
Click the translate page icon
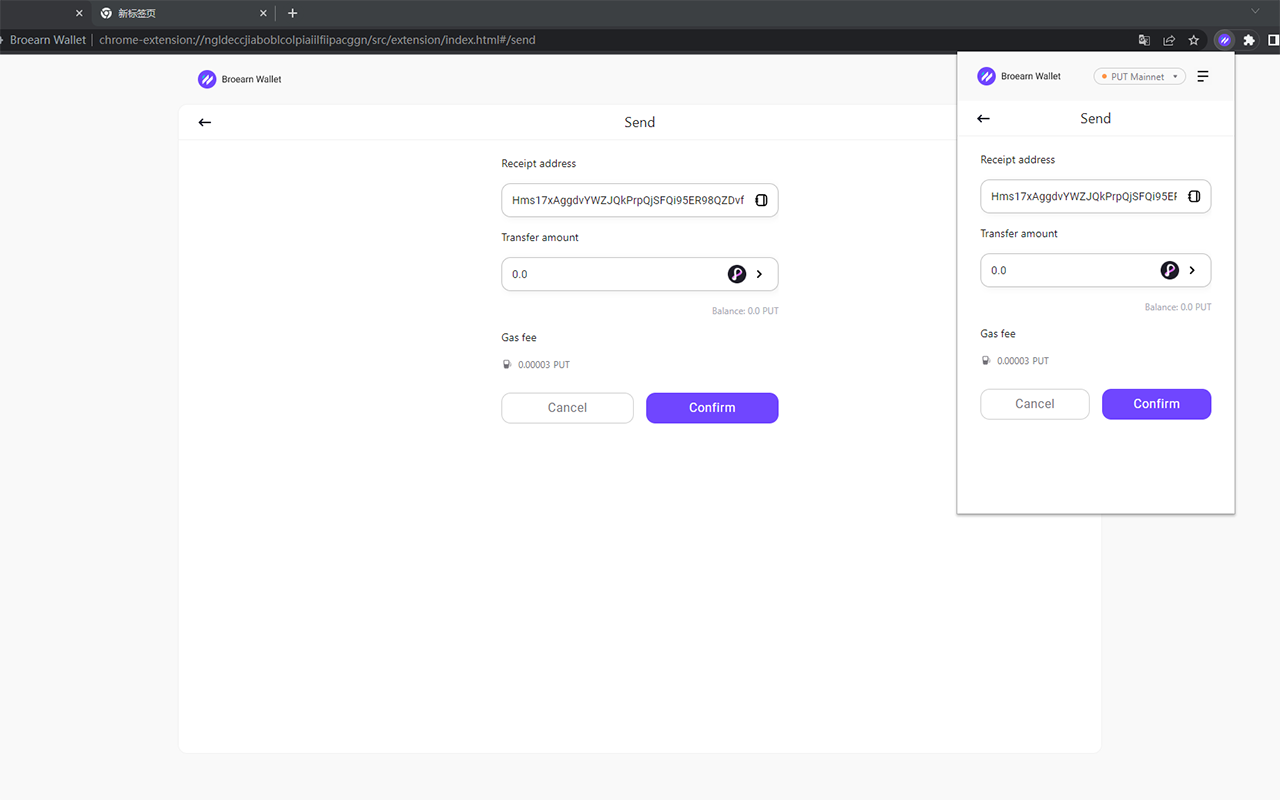pyautogui.click(x=1144, y=40)
